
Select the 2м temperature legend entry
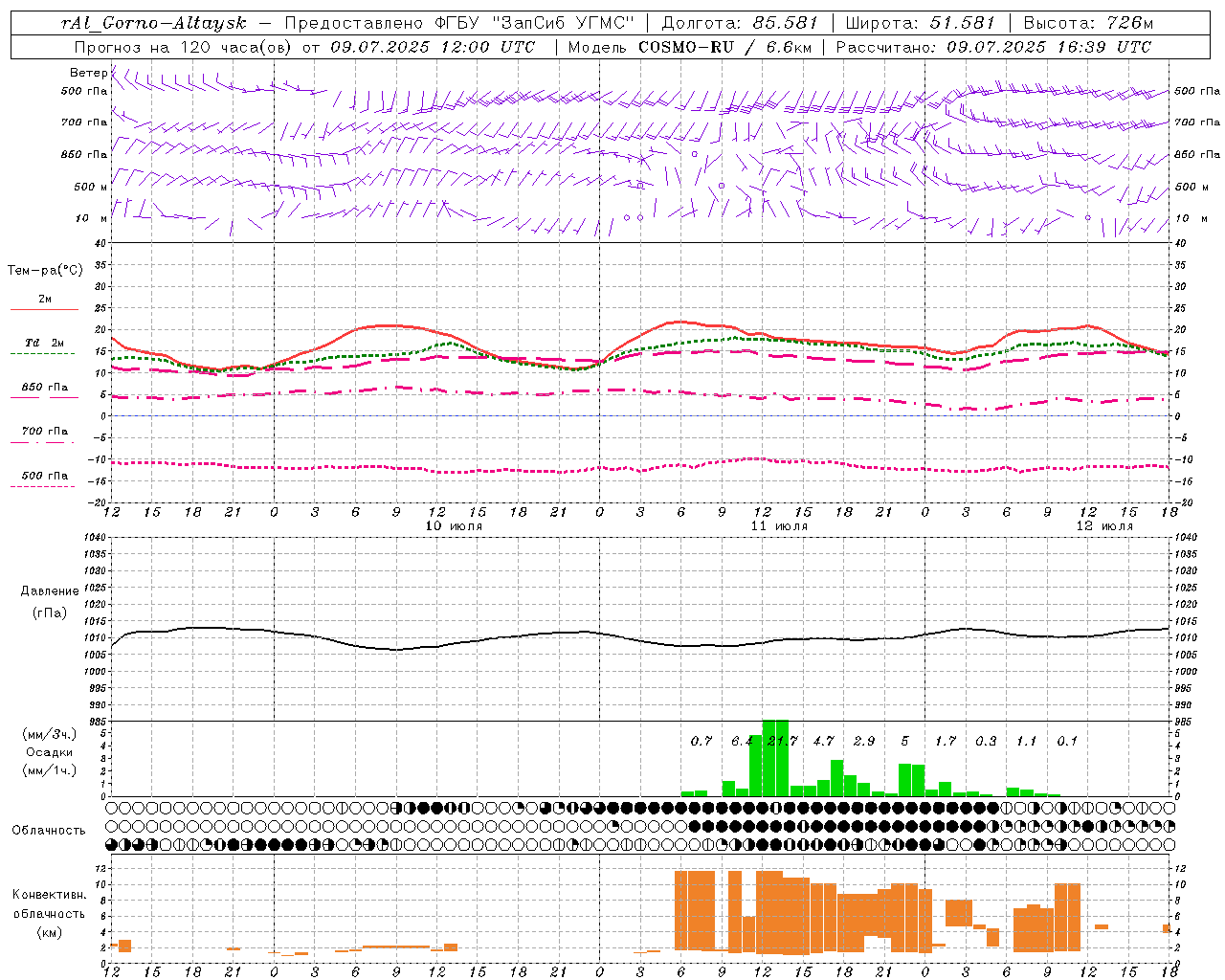pos(45,300)
